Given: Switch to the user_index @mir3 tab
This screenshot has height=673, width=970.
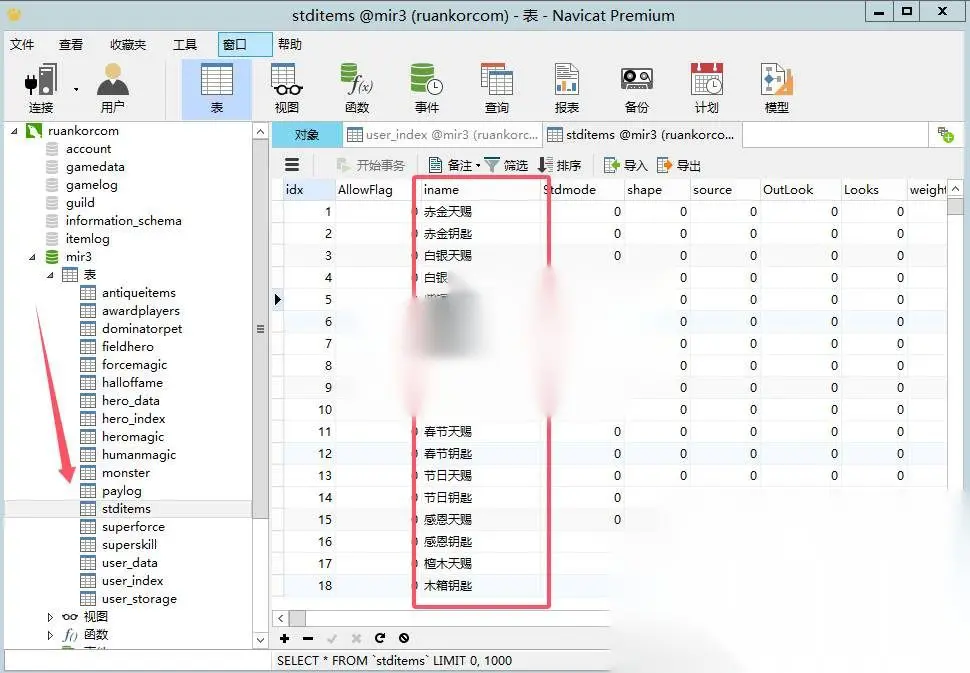Looking at the screenshot, I should (442, 135).
